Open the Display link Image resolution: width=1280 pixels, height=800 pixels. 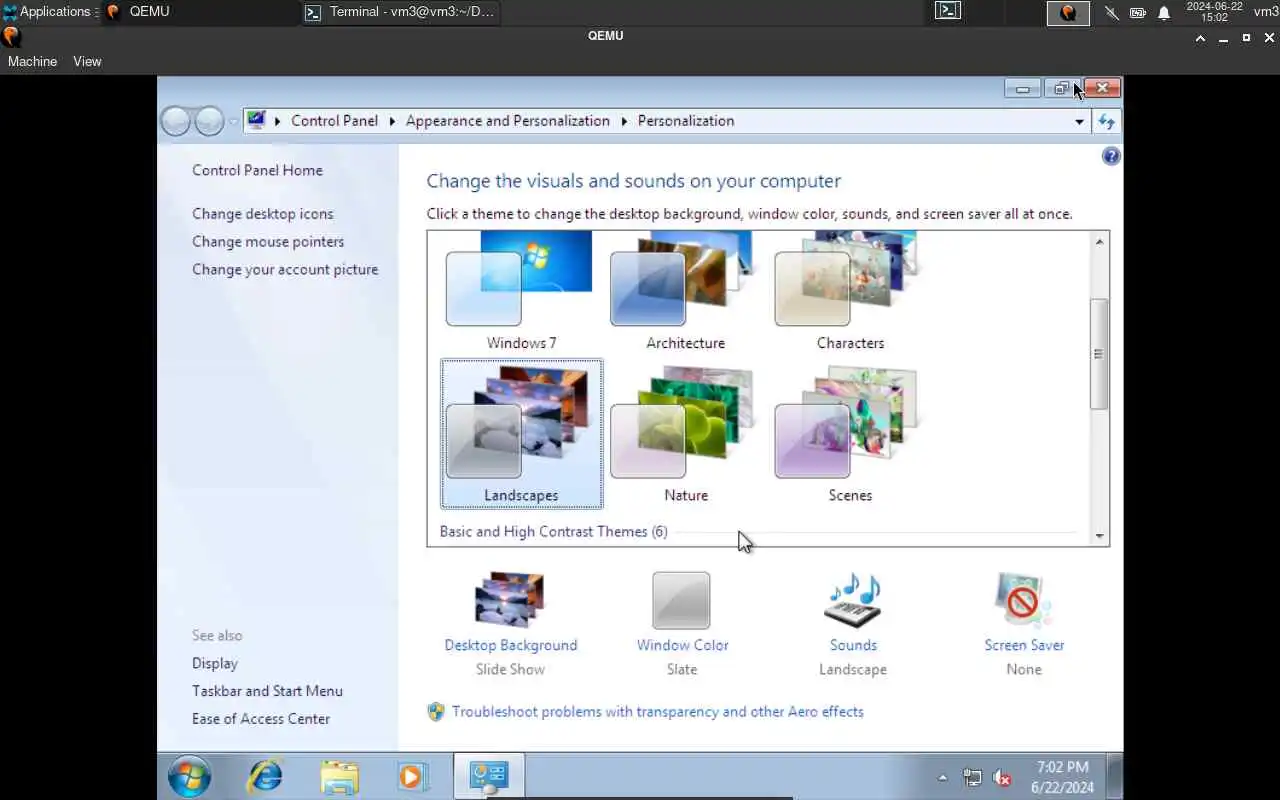[x=215, y=663]
